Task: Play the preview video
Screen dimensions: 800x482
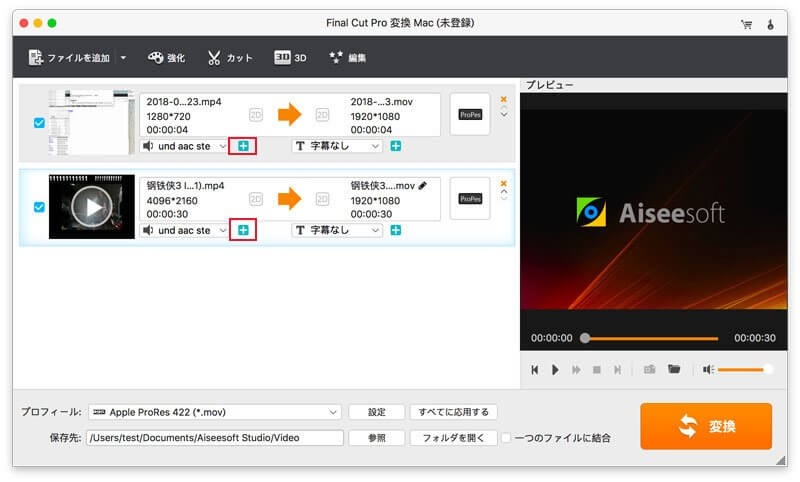Action: [x=555, y=370]
